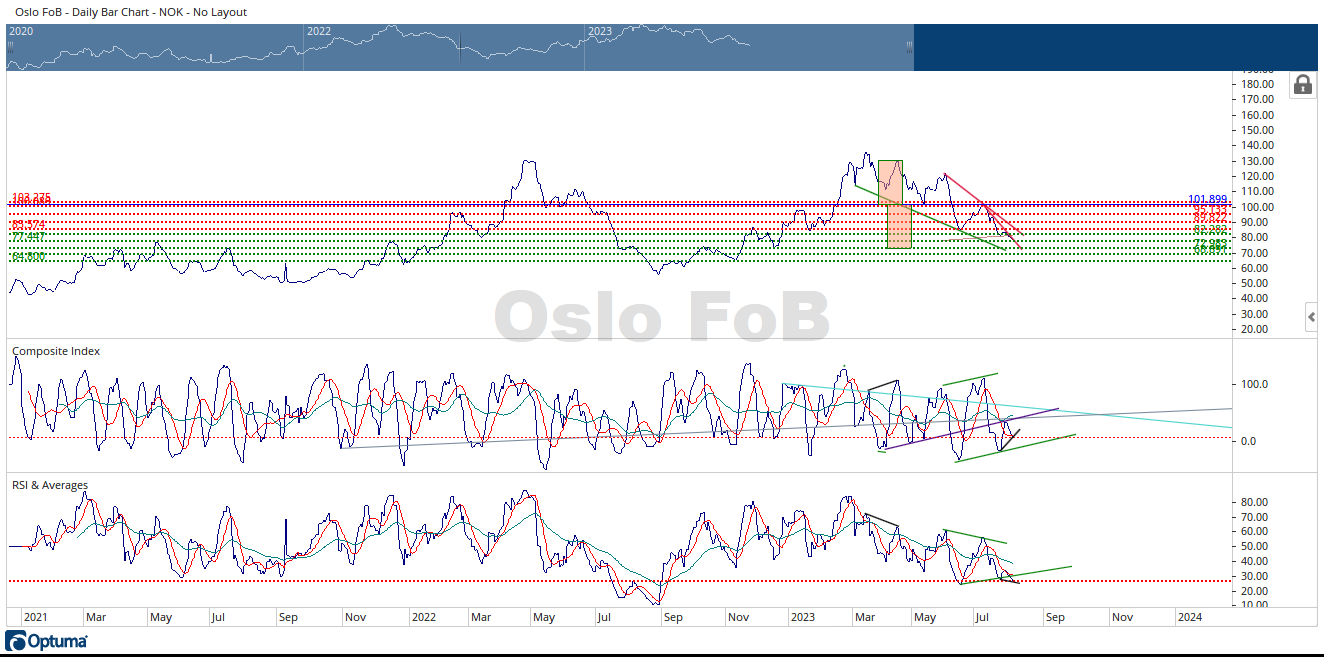Screen dimensions: 1324x657
Task: Click the blue 101.899 level label
Action: tap(1207, 199)
